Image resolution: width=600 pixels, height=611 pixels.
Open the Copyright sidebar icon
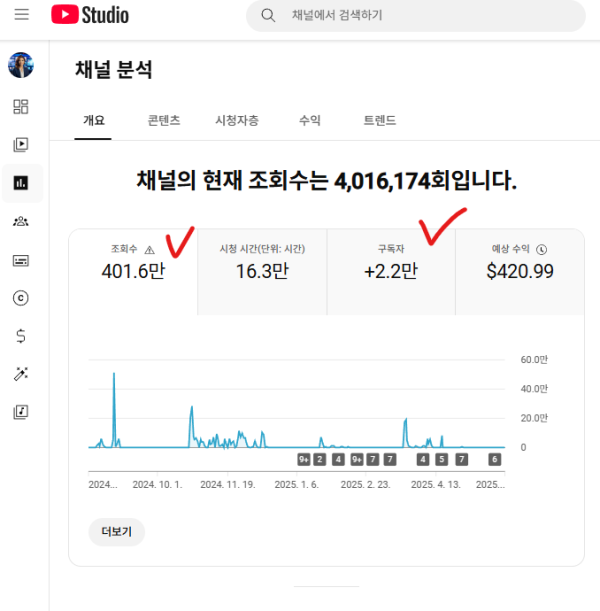click(21, 298)
